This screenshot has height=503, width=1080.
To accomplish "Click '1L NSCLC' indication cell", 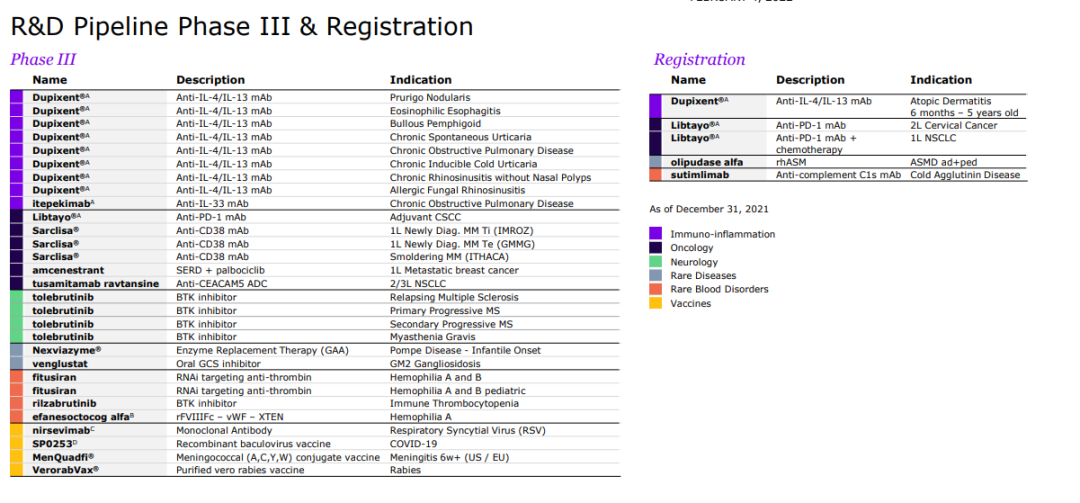I will pyautogui.click(x=932, y=138).
